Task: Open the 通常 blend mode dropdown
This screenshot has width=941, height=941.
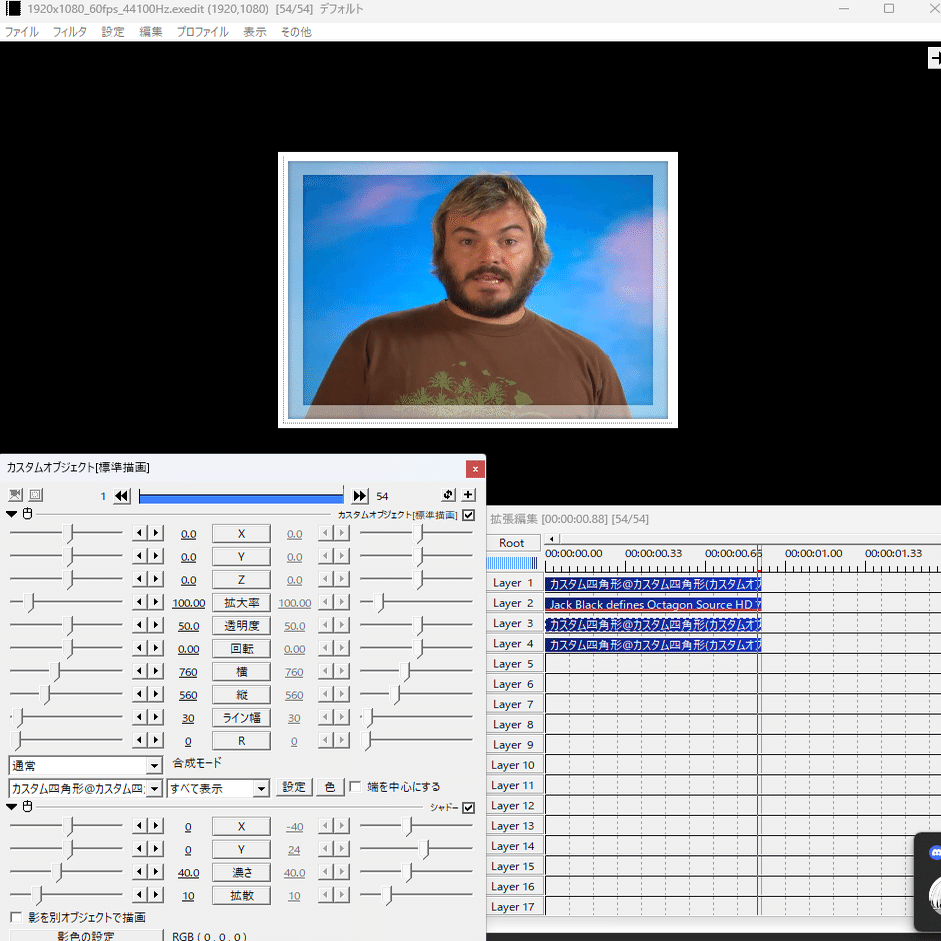Action: (x=154, y=765)
